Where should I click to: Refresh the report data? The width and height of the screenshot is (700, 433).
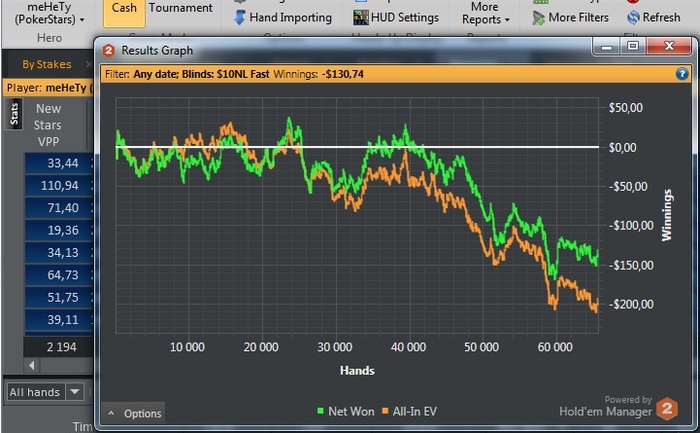point(654,17)
